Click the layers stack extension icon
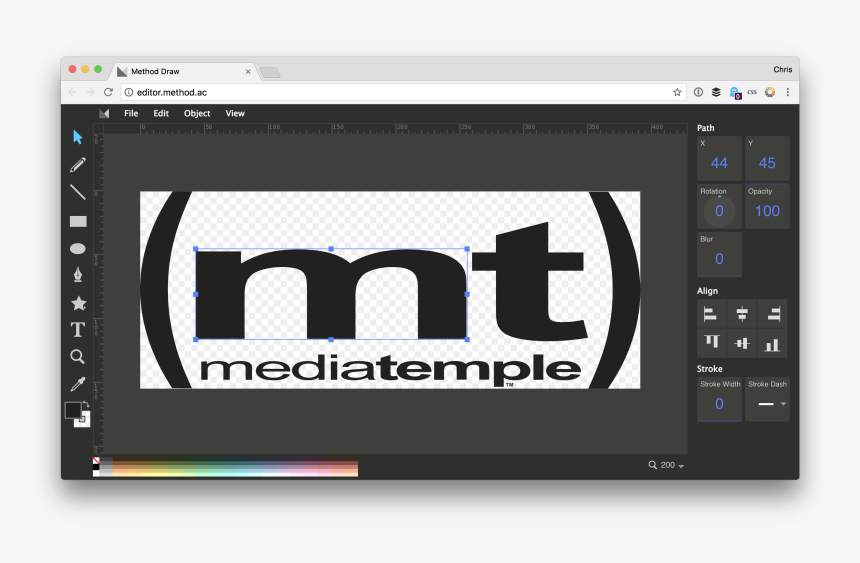The height and width of the screenshot is (563, 860). coord(716,92)
